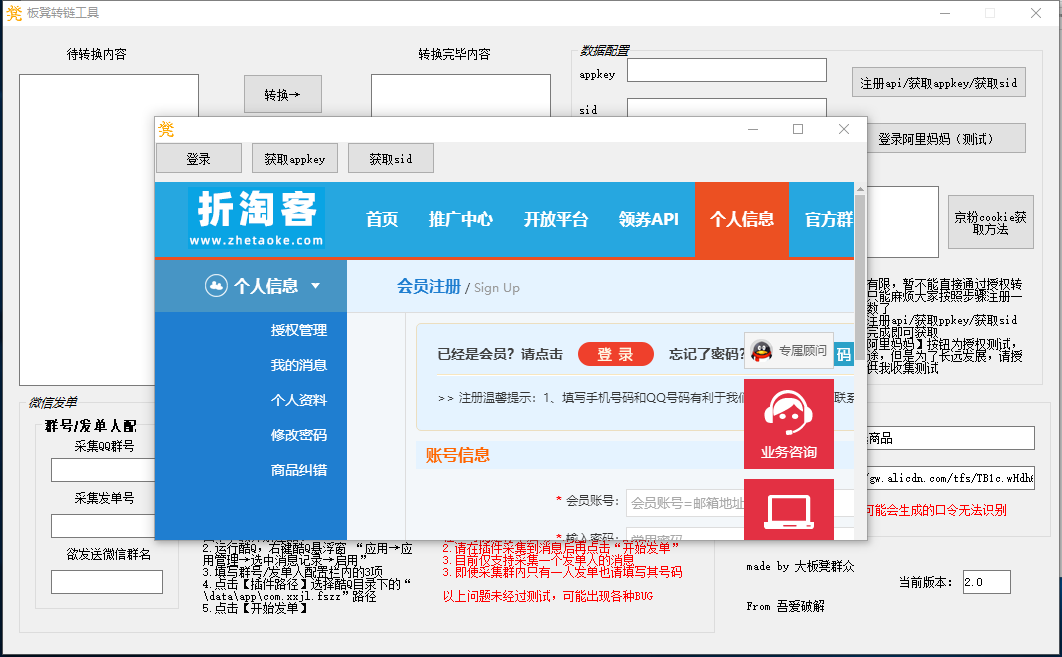
Task: Open 商品纠错 in the sidebar
Action: pyautogui.click(x=299, y=470)
